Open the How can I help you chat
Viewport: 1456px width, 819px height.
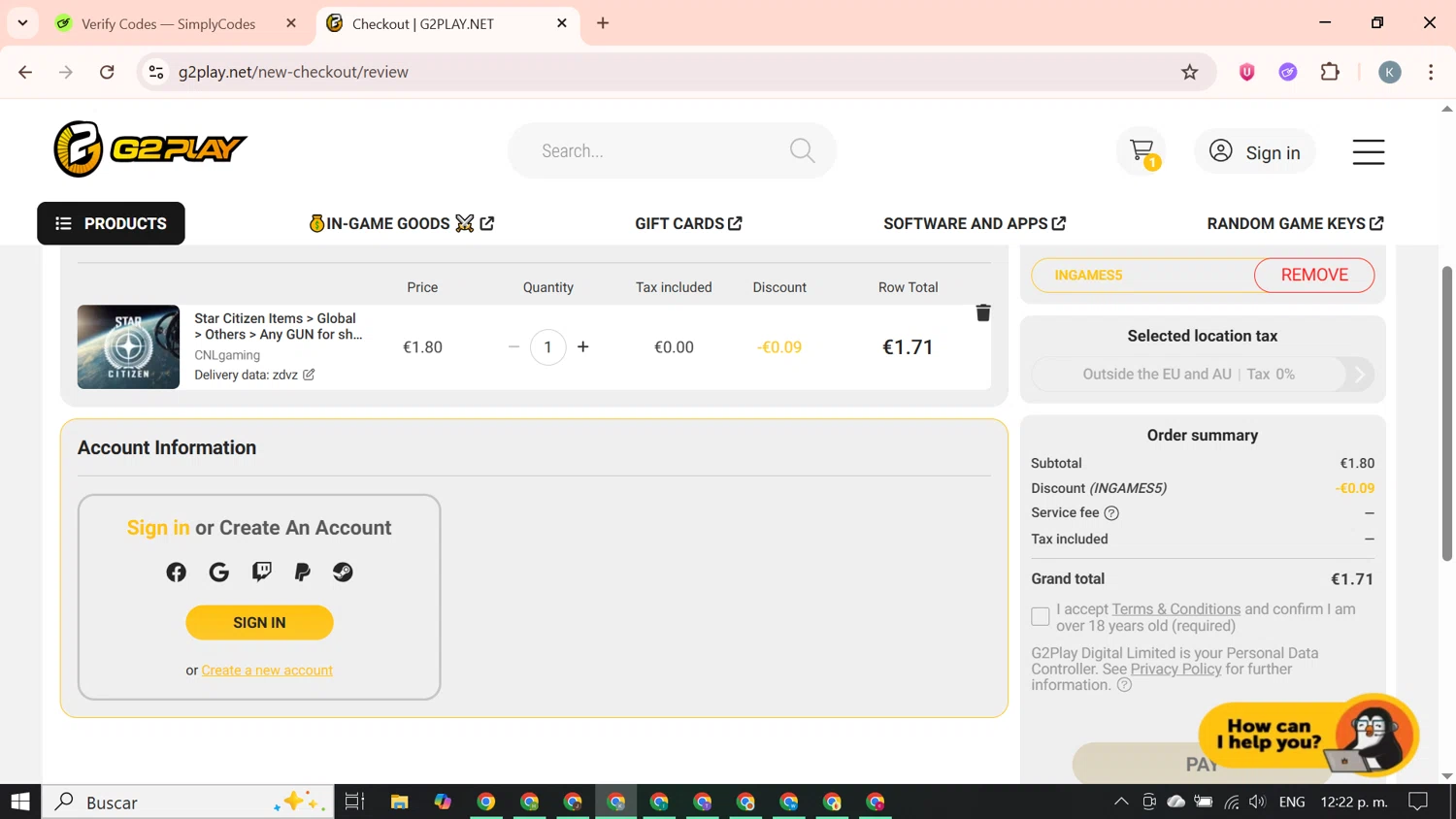pyautogui.click(x=1308, y=735)
